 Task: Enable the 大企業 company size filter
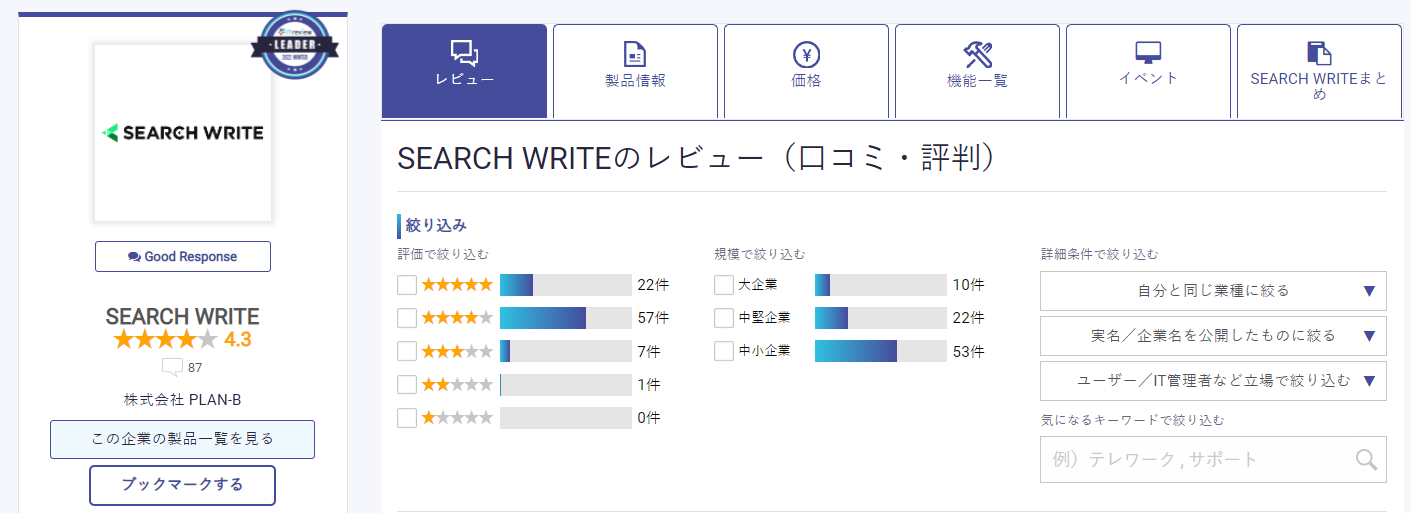tap(724, 285)
